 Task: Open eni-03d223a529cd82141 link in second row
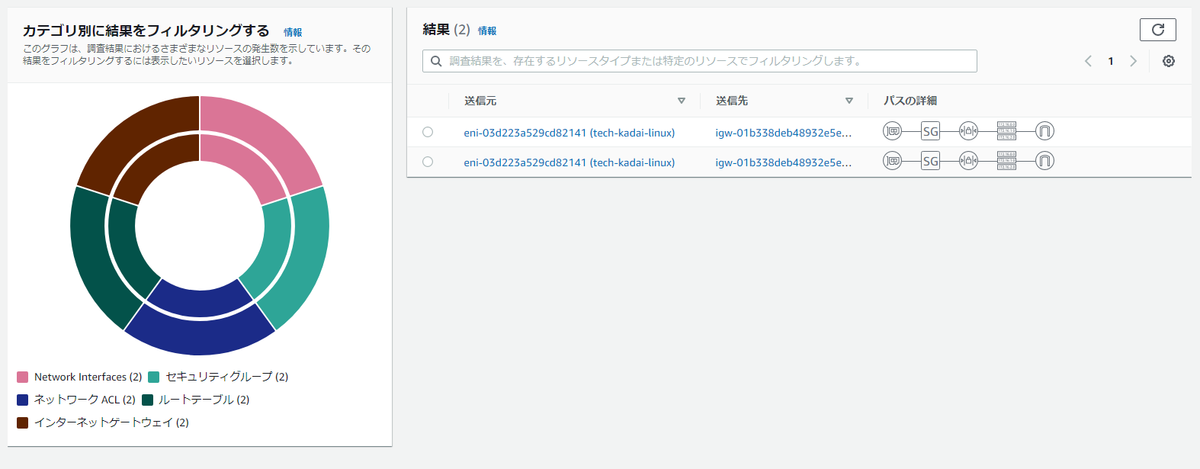tap(569, 162)
